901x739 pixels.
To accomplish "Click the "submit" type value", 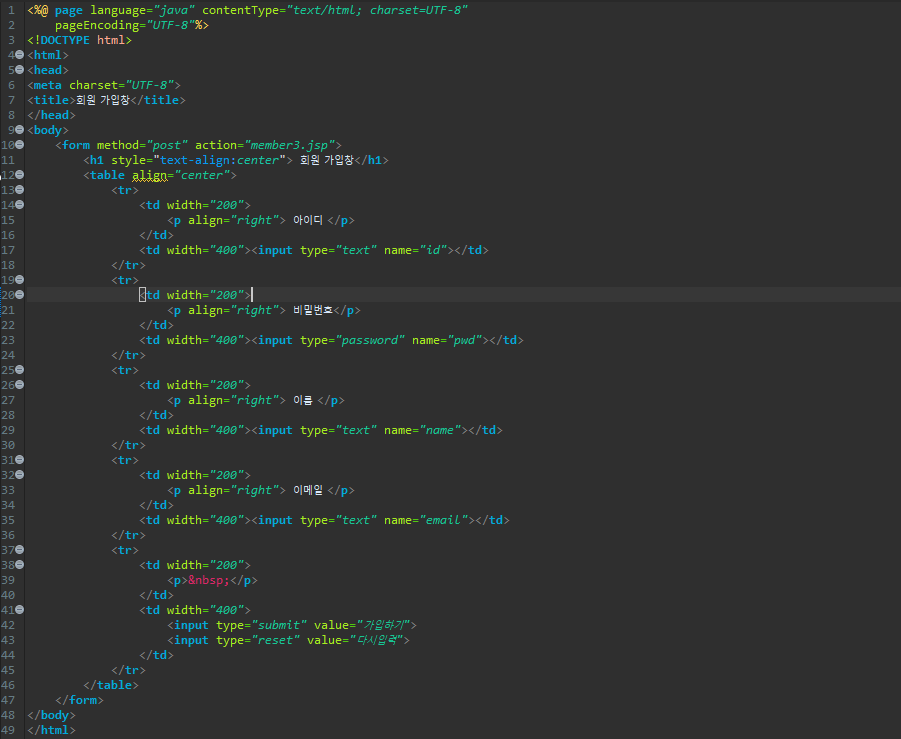I will (x=279, y=625).
